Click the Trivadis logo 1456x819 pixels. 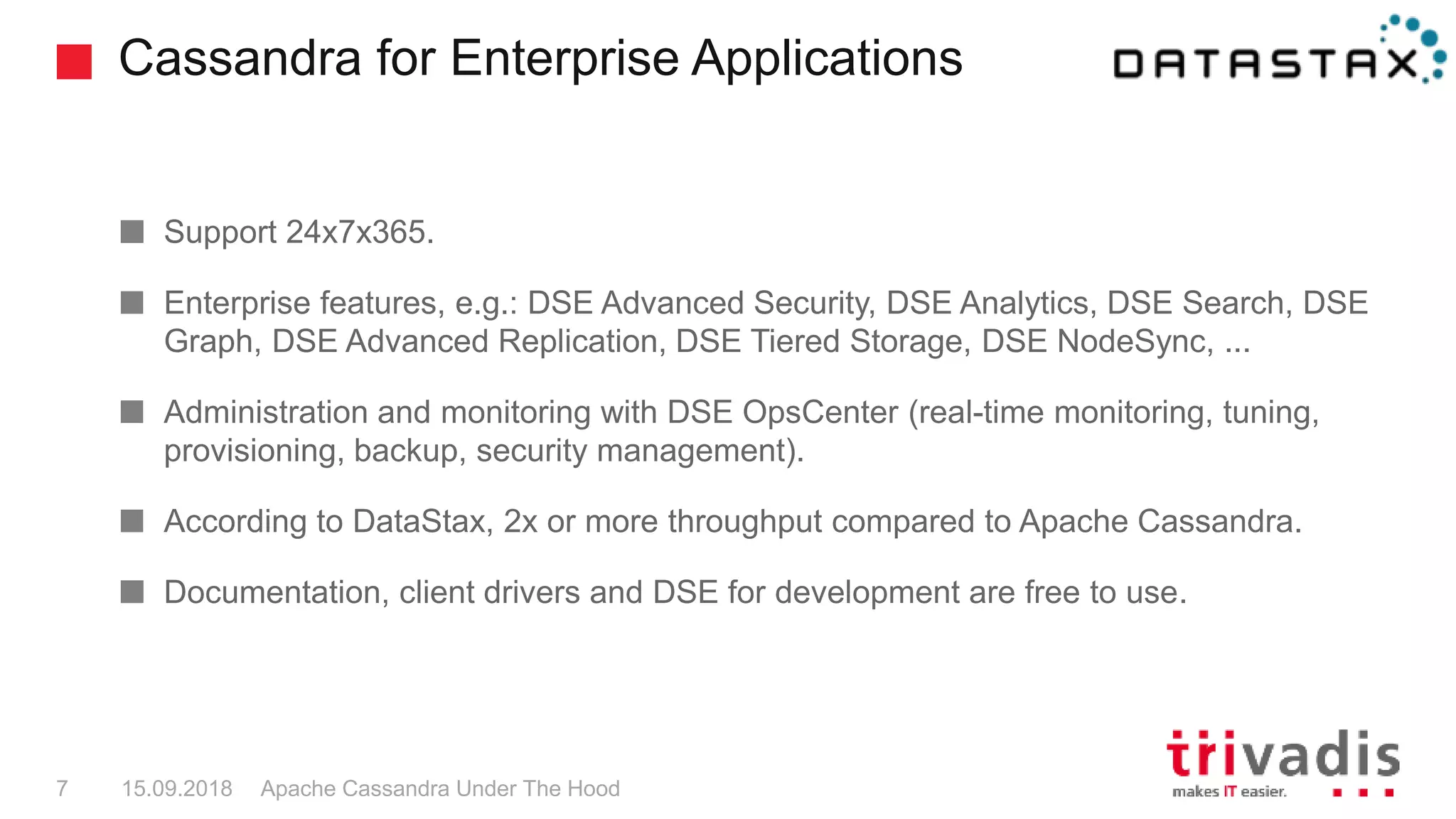point(1283,764)
